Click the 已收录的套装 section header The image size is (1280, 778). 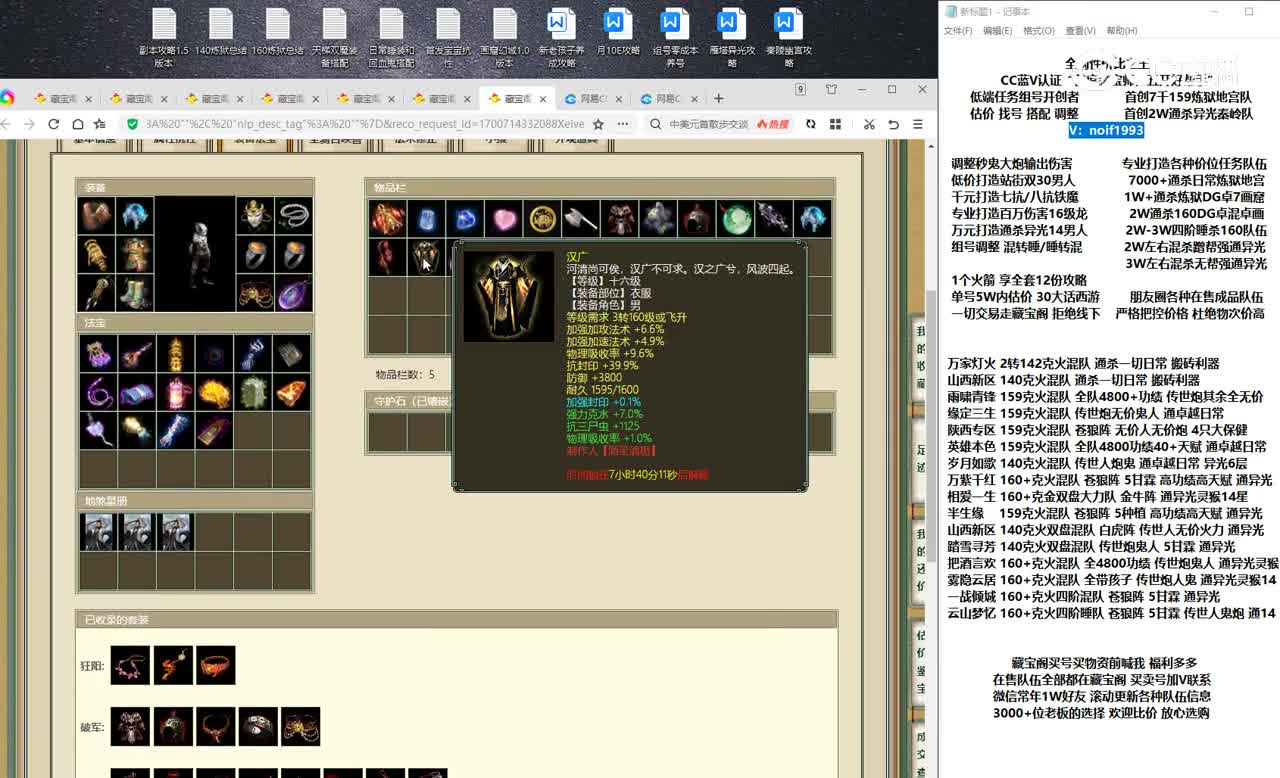pos(456,620)
